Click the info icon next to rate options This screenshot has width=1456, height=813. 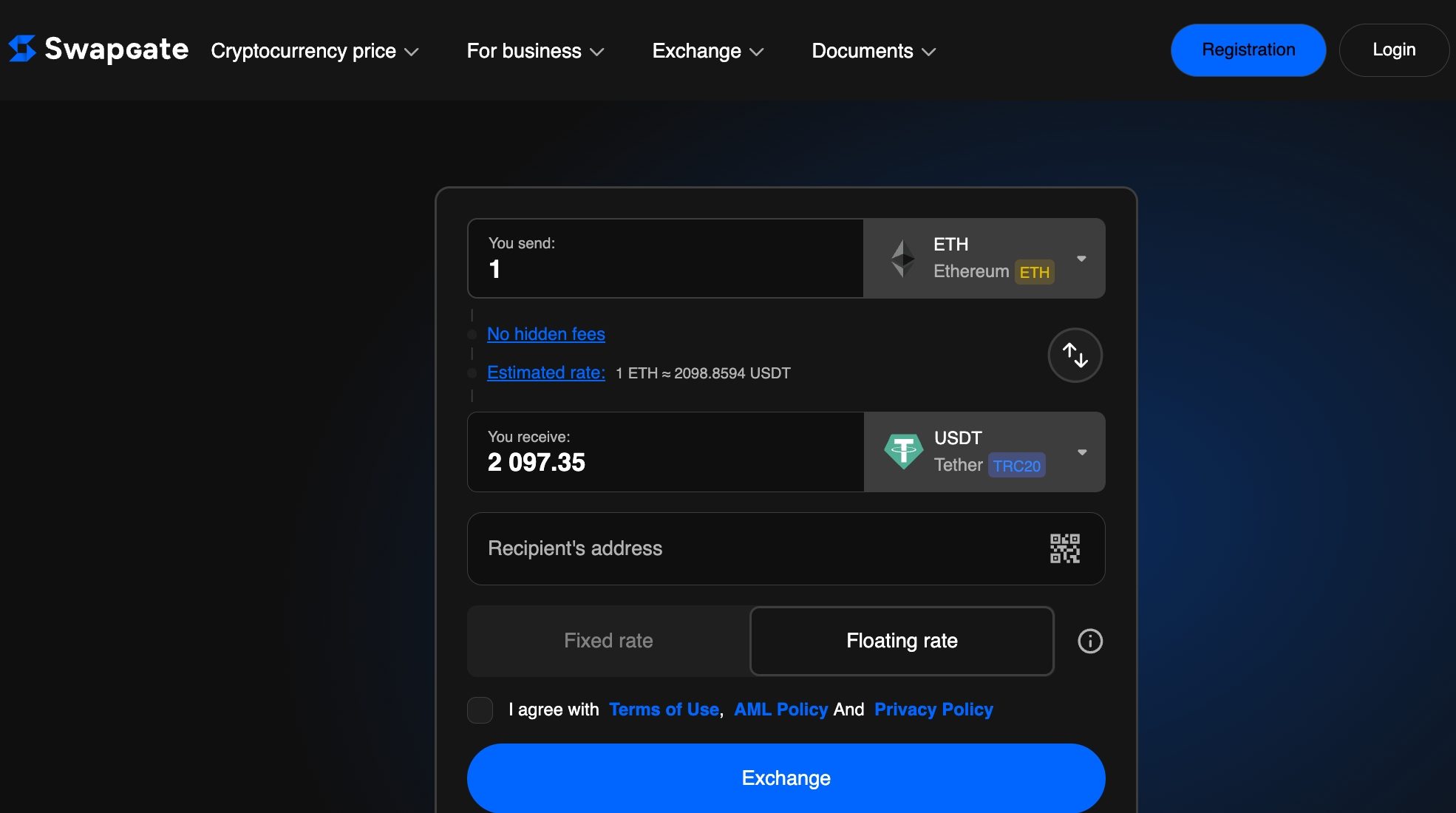[1089, 641]
